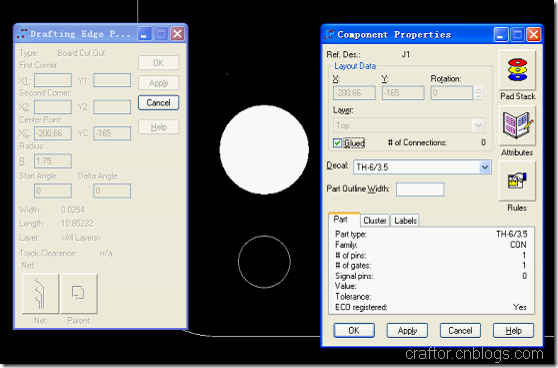The height and width of the screenshot is (368, 558).
Task: Click Drafting Edge Properties title bar app icon
Action: tap(22, 34)
